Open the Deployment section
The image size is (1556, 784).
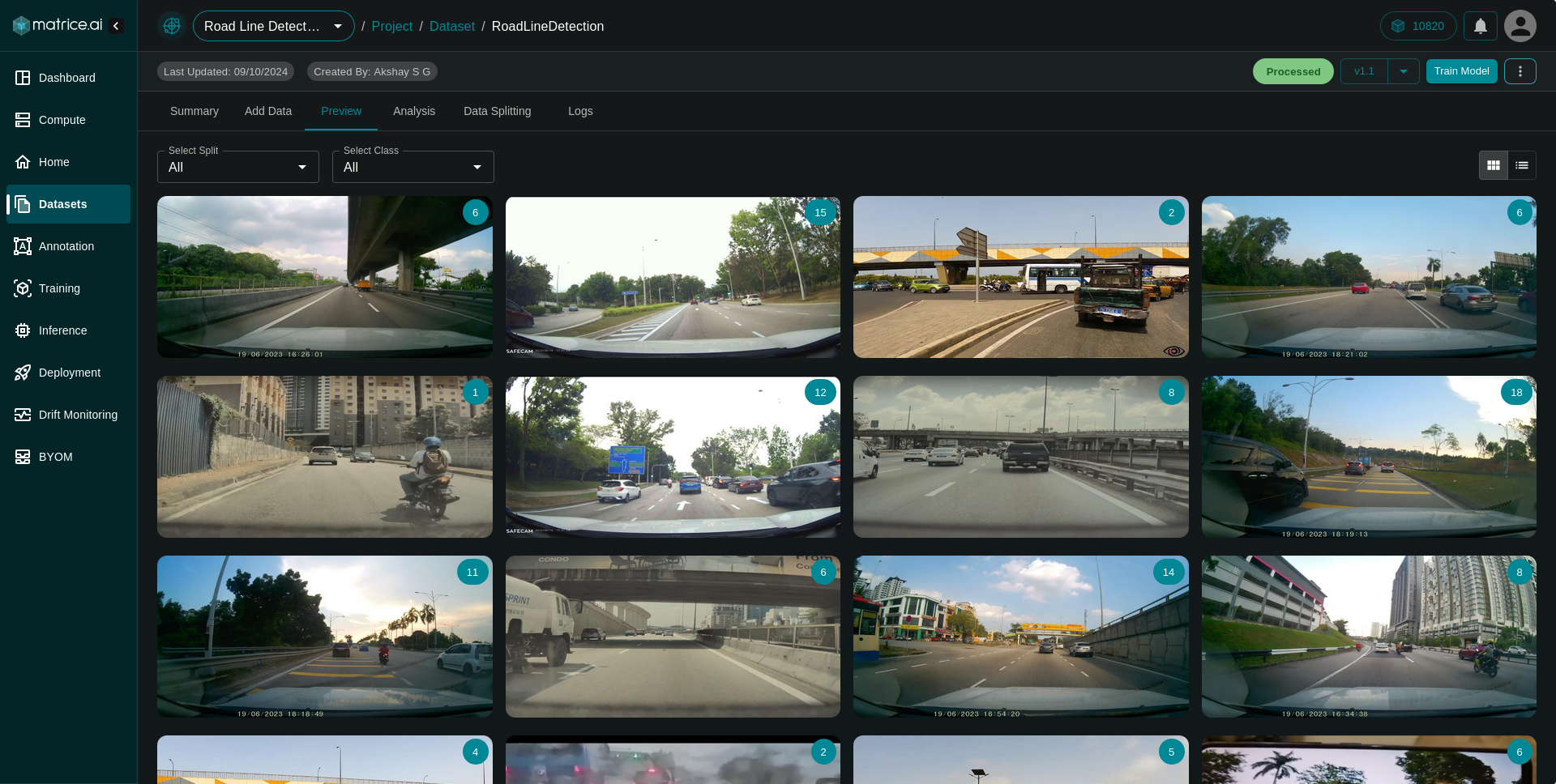[x=68, y=373]
